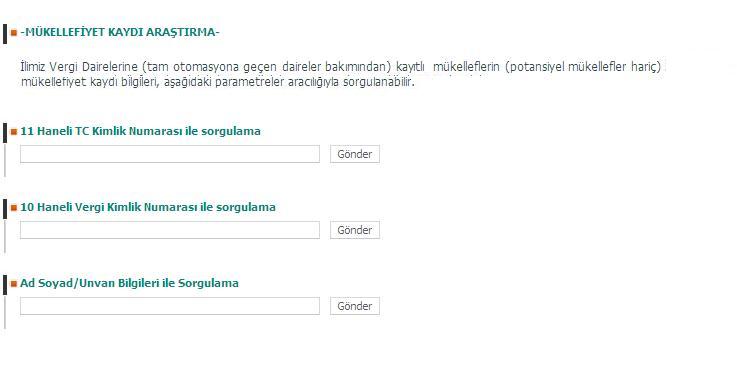Click the black bar left of Vergi Kimlik heading
The height and width of the screenshot is (376, 737).
5,209
